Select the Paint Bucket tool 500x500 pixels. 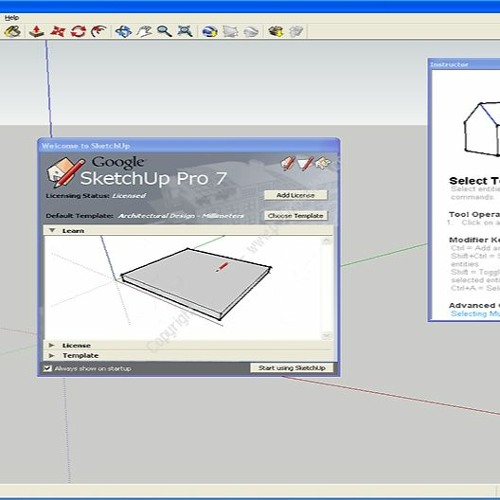coord(12,32)
